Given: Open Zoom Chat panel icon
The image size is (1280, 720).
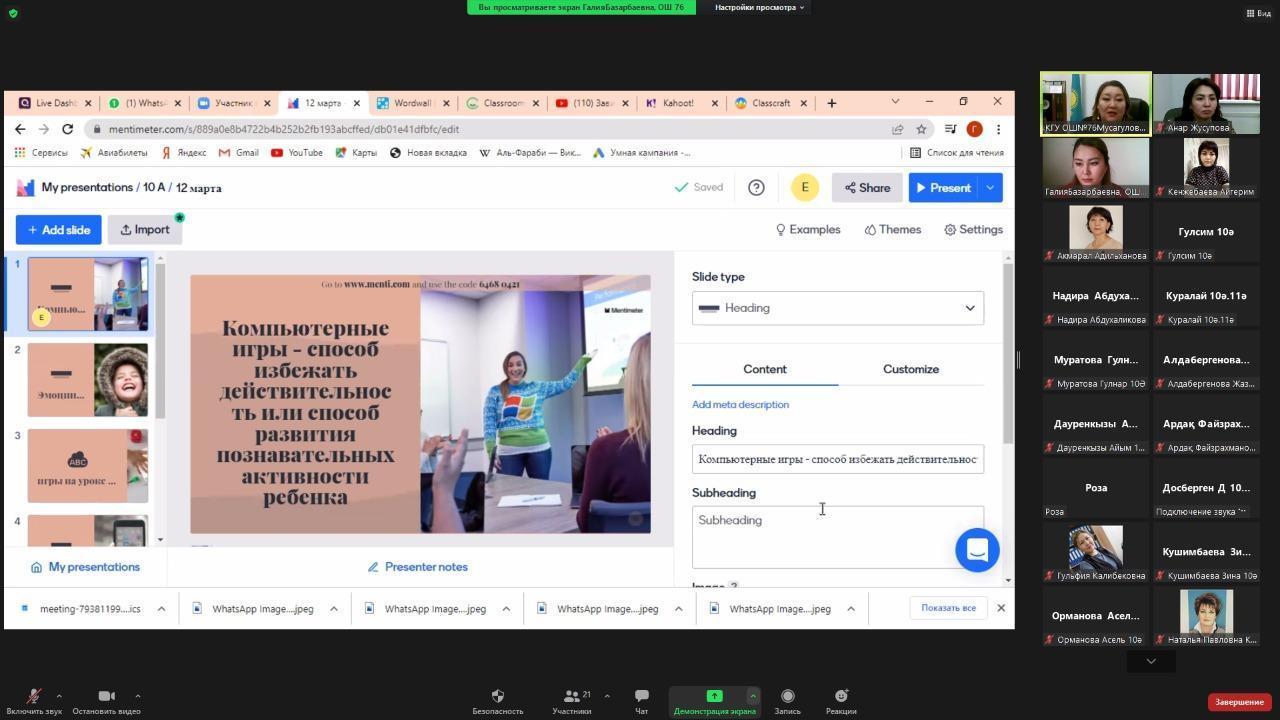Looking at the screenshot, I should [641, 696].
